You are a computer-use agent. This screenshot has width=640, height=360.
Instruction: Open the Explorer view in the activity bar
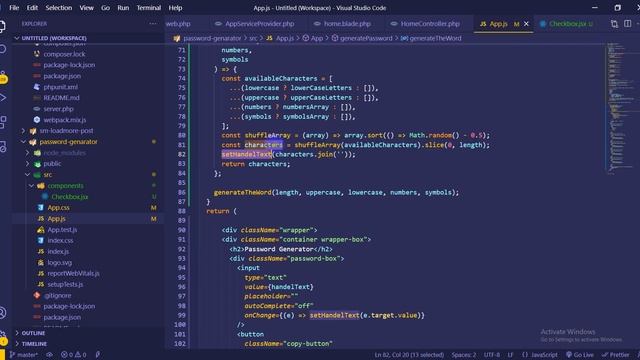[x=2, y=27]
